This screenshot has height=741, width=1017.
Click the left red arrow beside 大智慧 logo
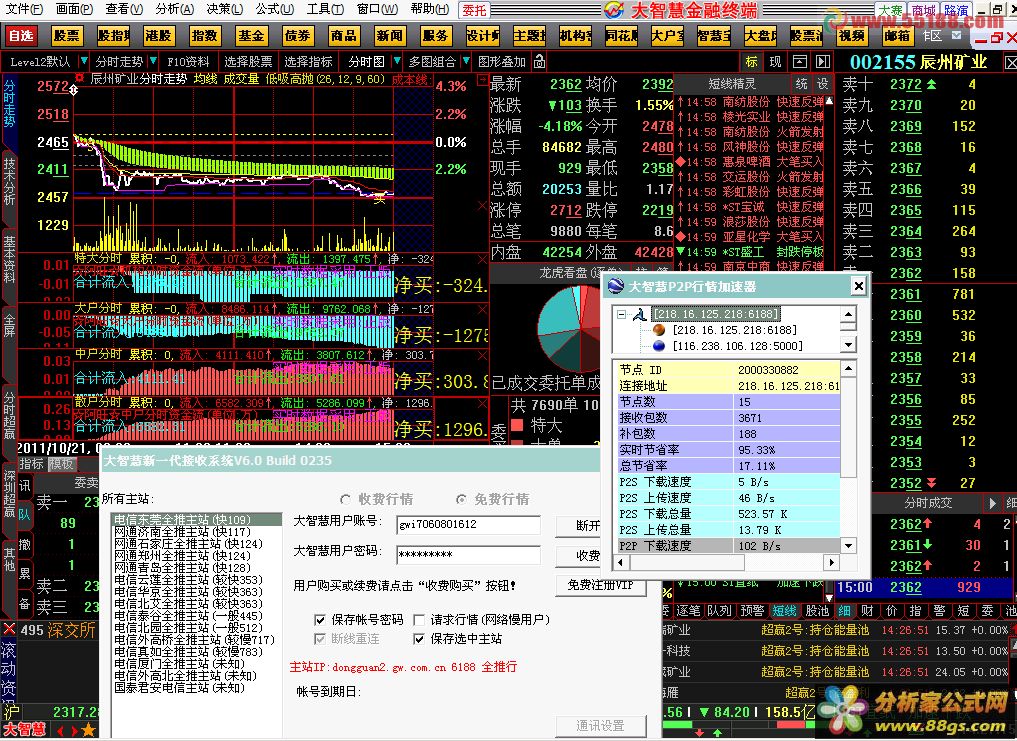(60, 731)
